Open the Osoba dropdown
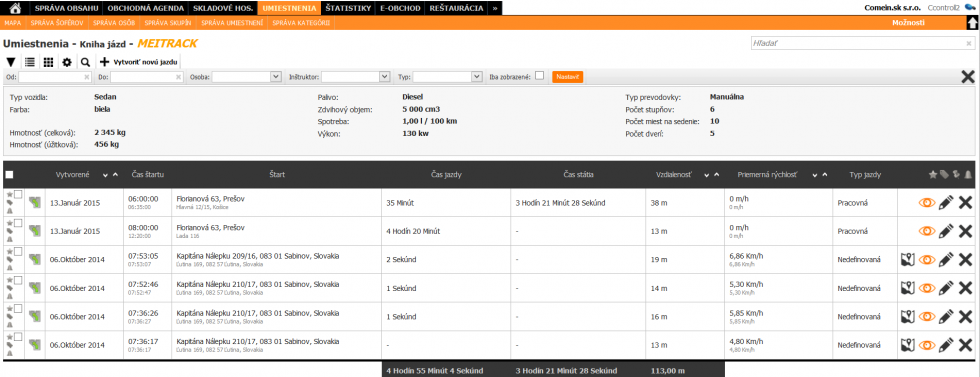Viewport: 980px width, 377px height. point(247,76)
